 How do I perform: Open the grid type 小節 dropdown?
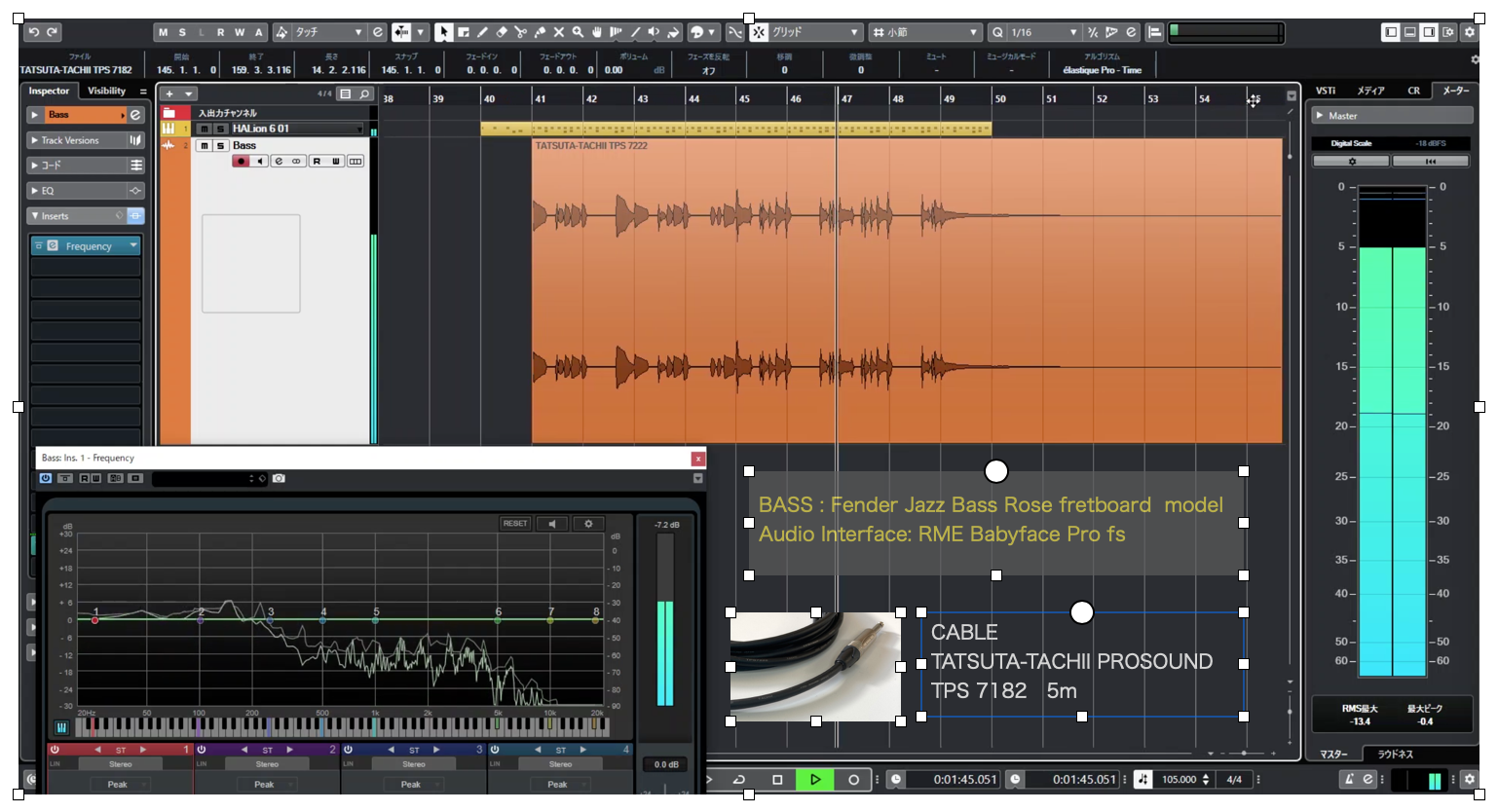click(x=926, y=32)
